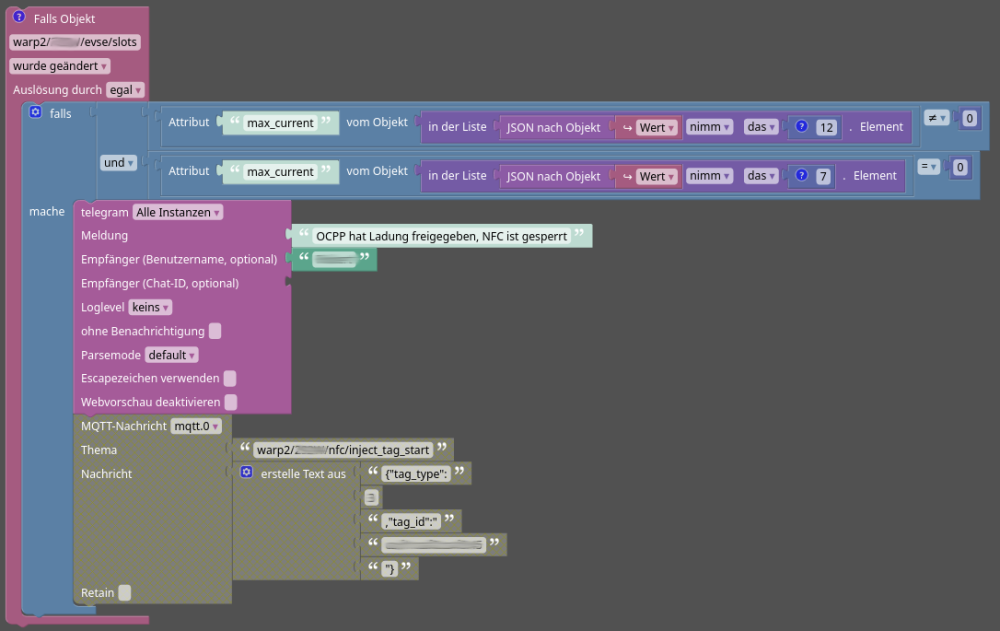
Task: Open gear mutator on erstelle Text aus
Action: (x=247, y=472)
